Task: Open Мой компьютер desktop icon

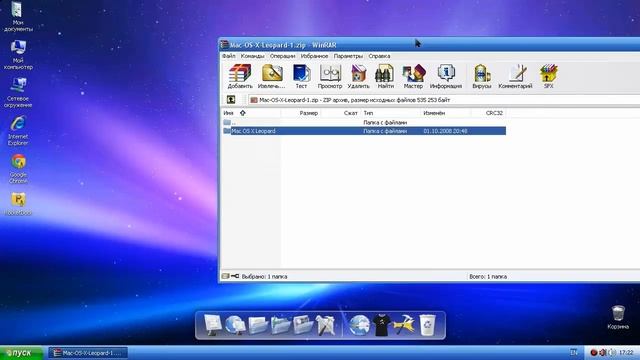Action: (18, 55)
